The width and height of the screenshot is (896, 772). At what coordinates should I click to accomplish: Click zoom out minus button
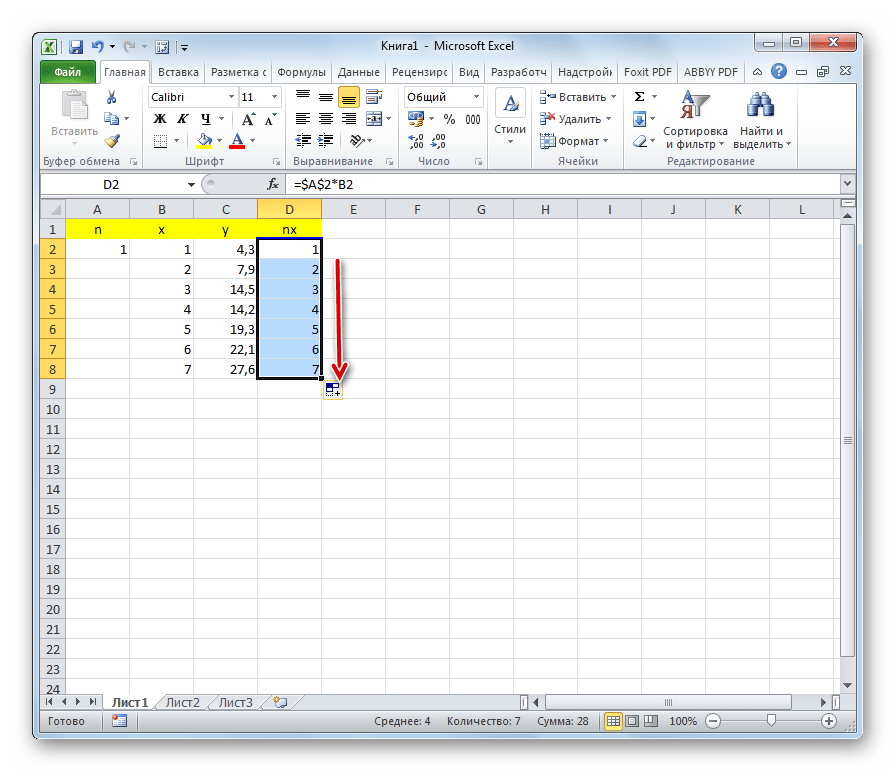(713, 721)
